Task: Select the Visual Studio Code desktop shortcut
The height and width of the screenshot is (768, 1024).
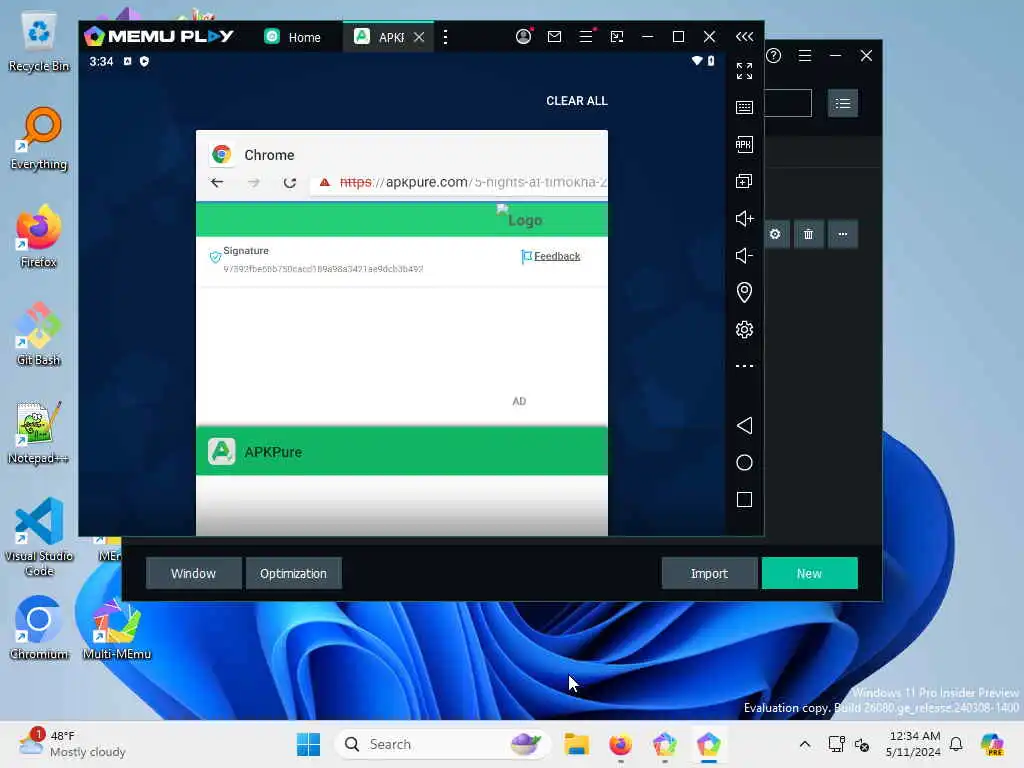Action: click(x=39, y=537)
